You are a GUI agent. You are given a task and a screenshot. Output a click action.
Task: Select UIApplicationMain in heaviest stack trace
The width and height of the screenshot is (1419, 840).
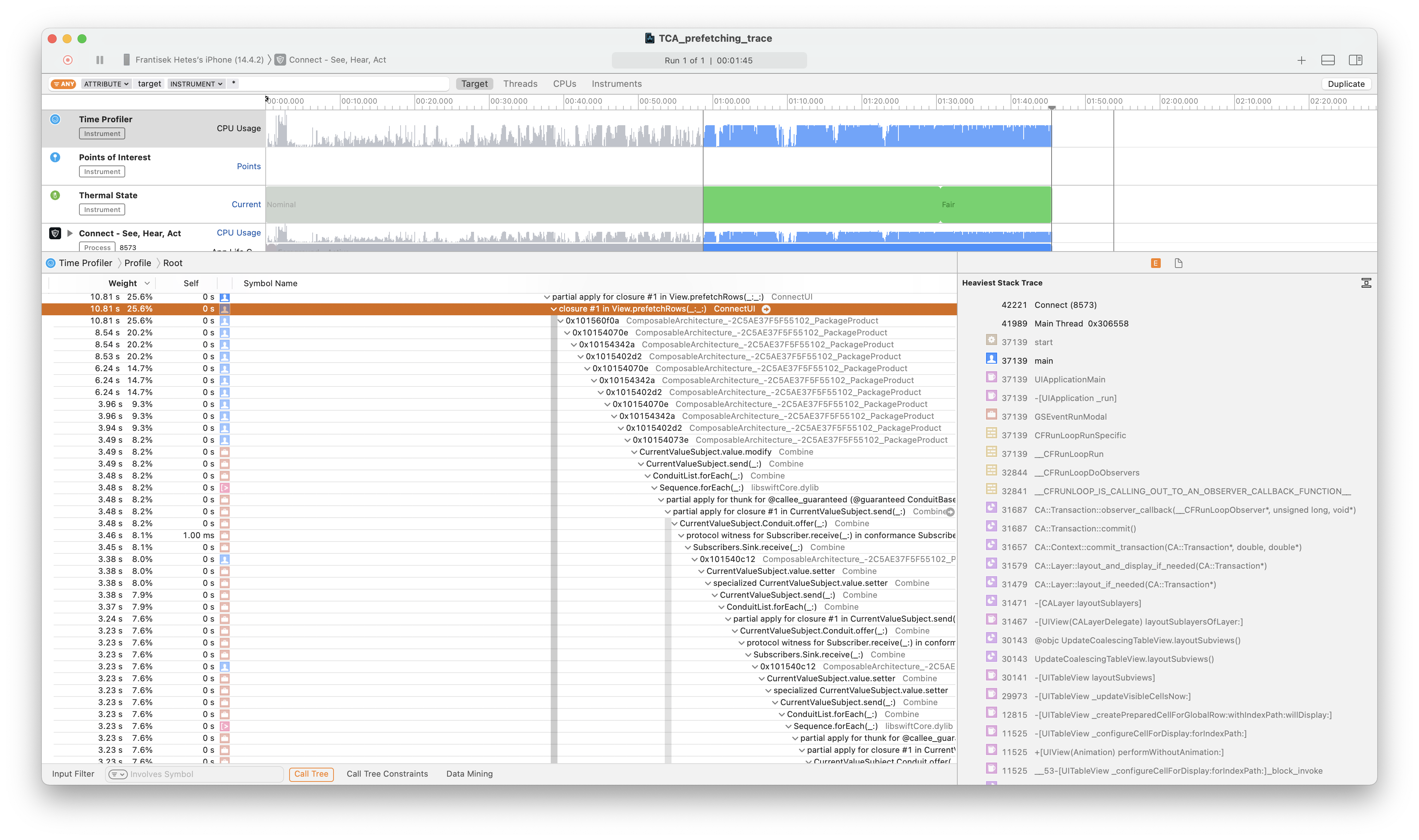pos(1069,379)
